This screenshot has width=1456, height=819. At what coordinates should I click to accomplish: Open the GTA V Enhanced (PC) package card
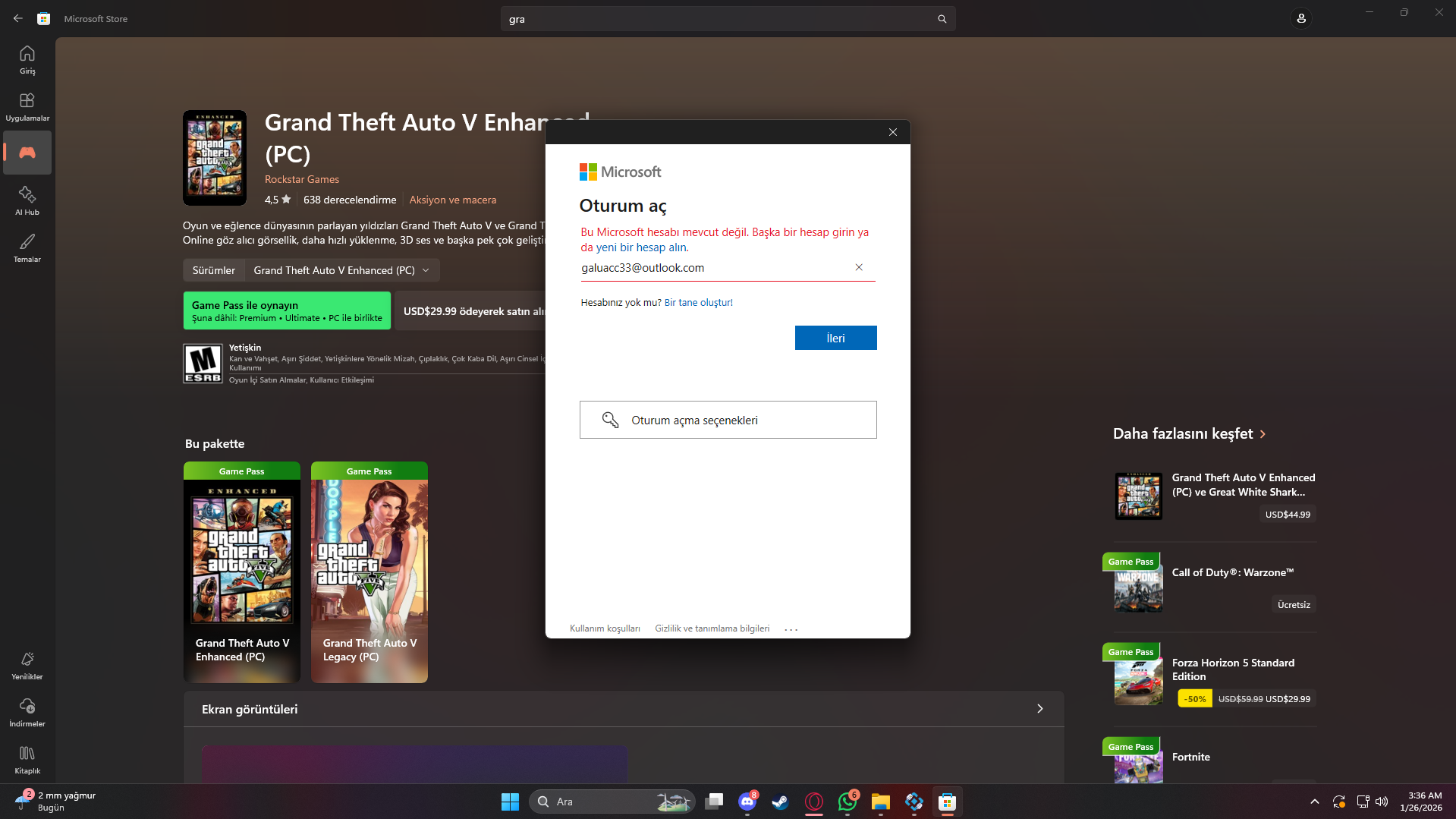point(242,572)
